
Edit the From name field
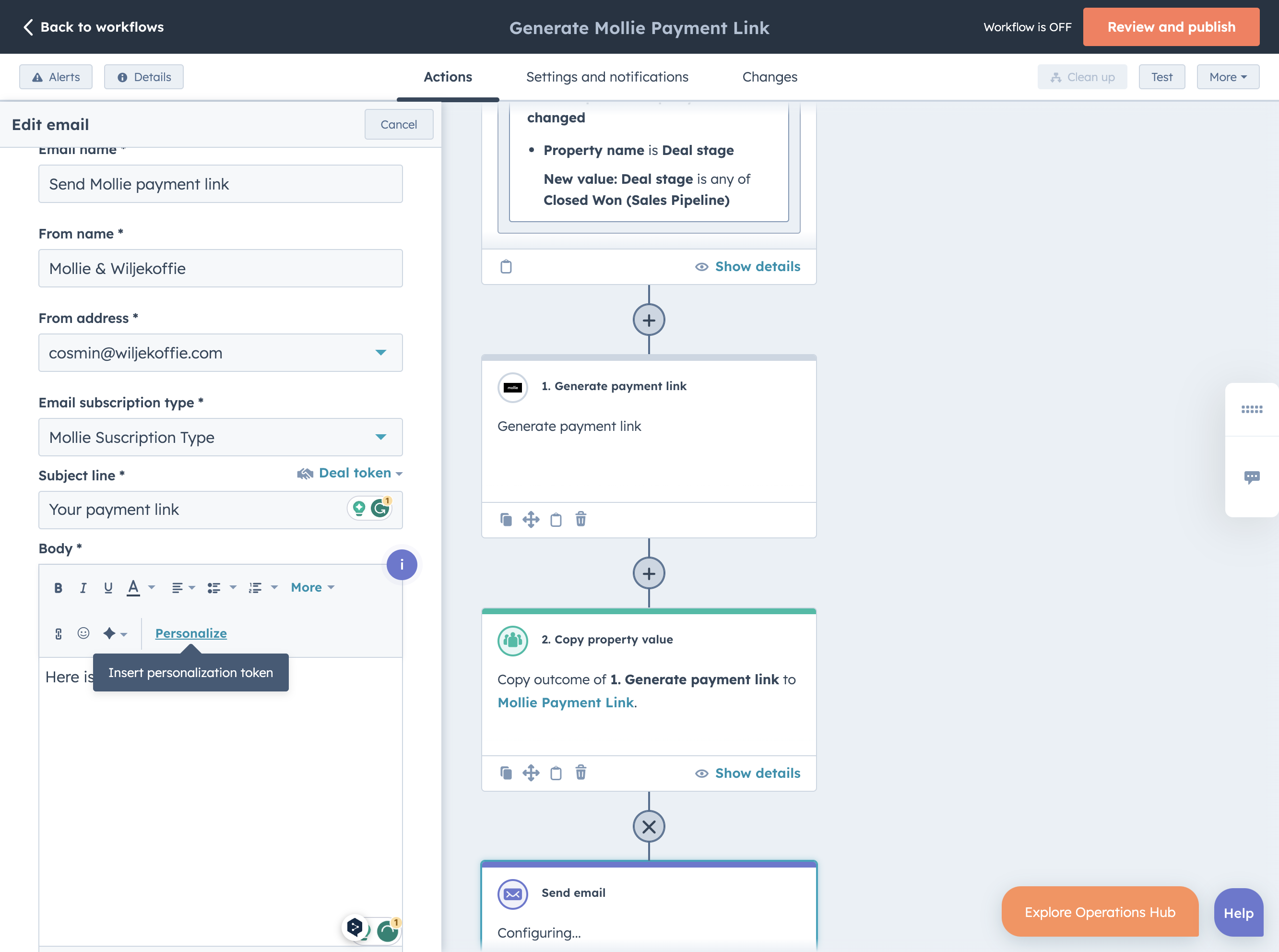coord(220,269)
